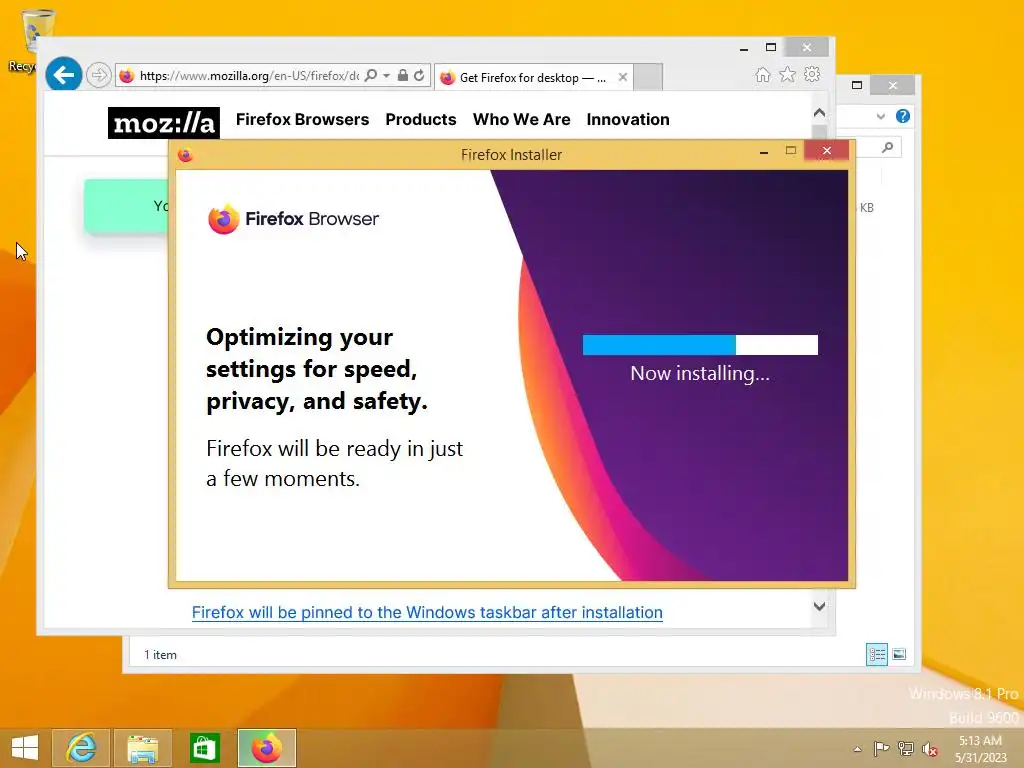Open the Products menu

(x=421, y=120)
